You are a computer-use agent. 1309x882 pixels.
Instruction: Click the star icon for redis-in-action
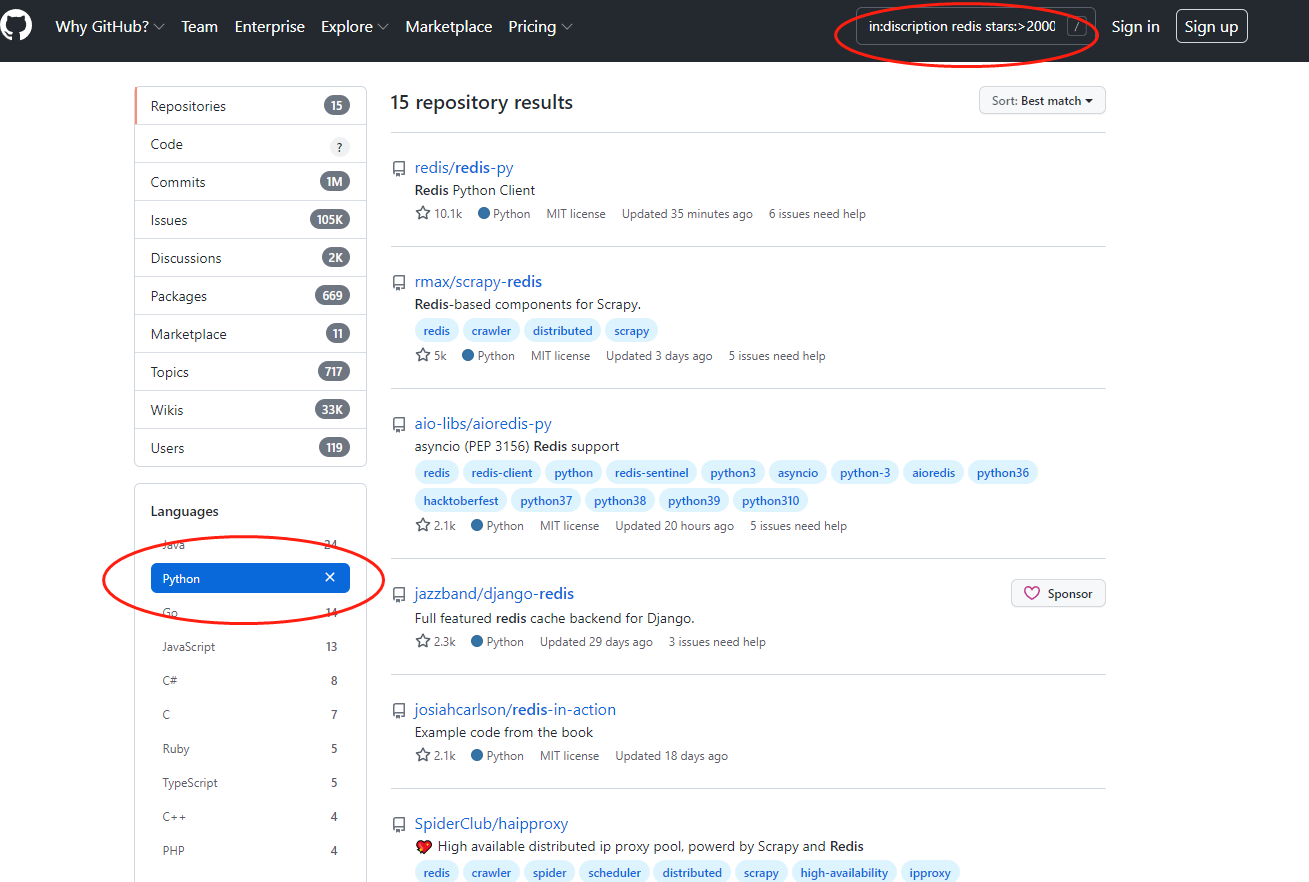pyautogui.click(x=423, y=755)
